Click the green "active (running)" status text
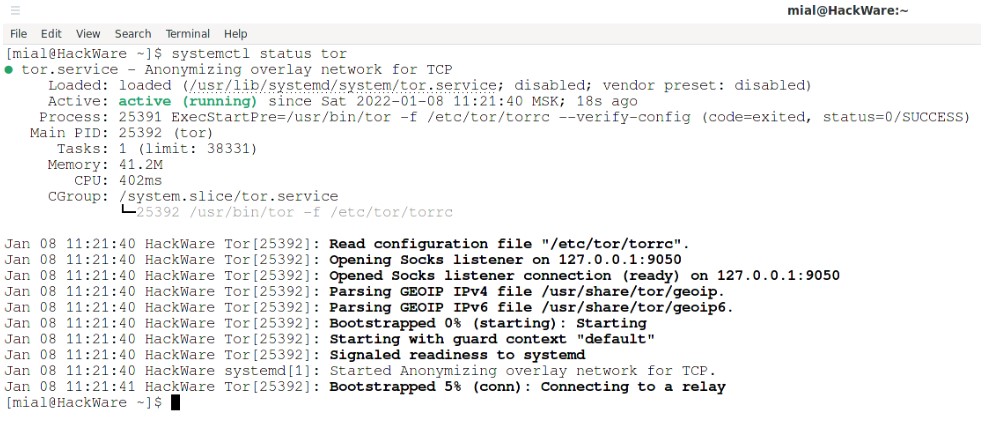Image resolution: width=991 pixels, height=435 pixels. 188,101
